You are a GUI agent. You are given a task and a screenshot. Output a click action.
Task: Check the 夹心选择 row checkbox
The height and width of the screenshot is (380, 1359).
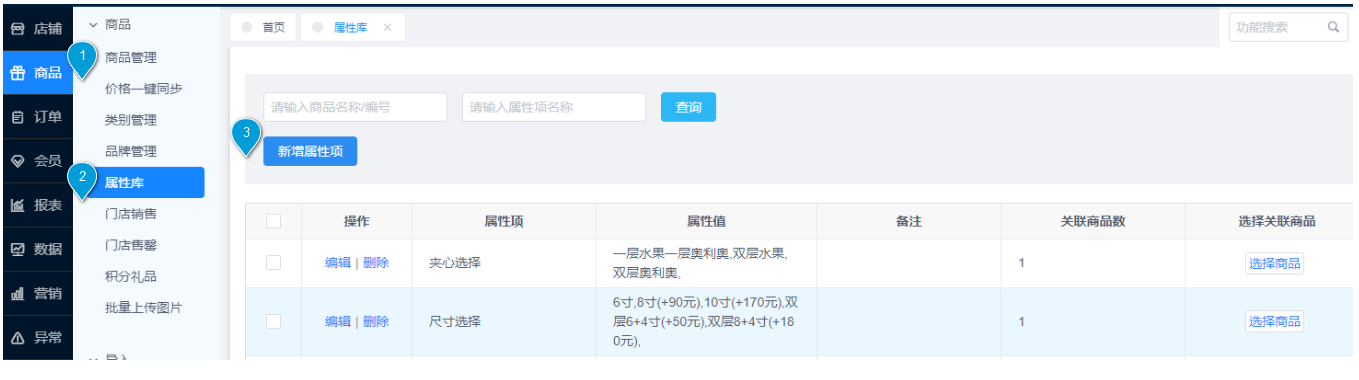273,263
